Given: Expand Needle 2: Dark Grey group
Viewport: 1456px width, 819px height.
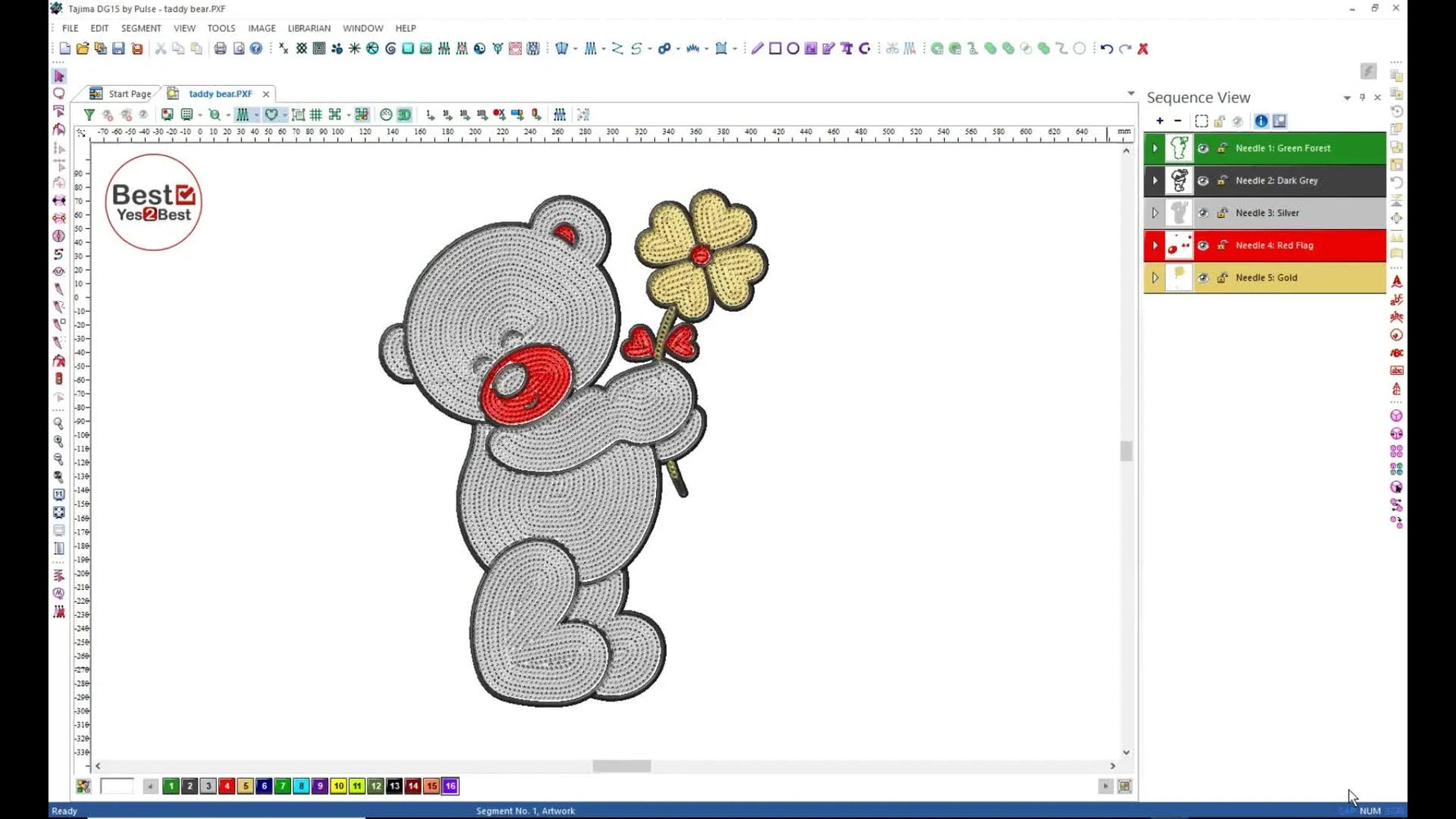Looking at the screenshot, I should 1155,181.
